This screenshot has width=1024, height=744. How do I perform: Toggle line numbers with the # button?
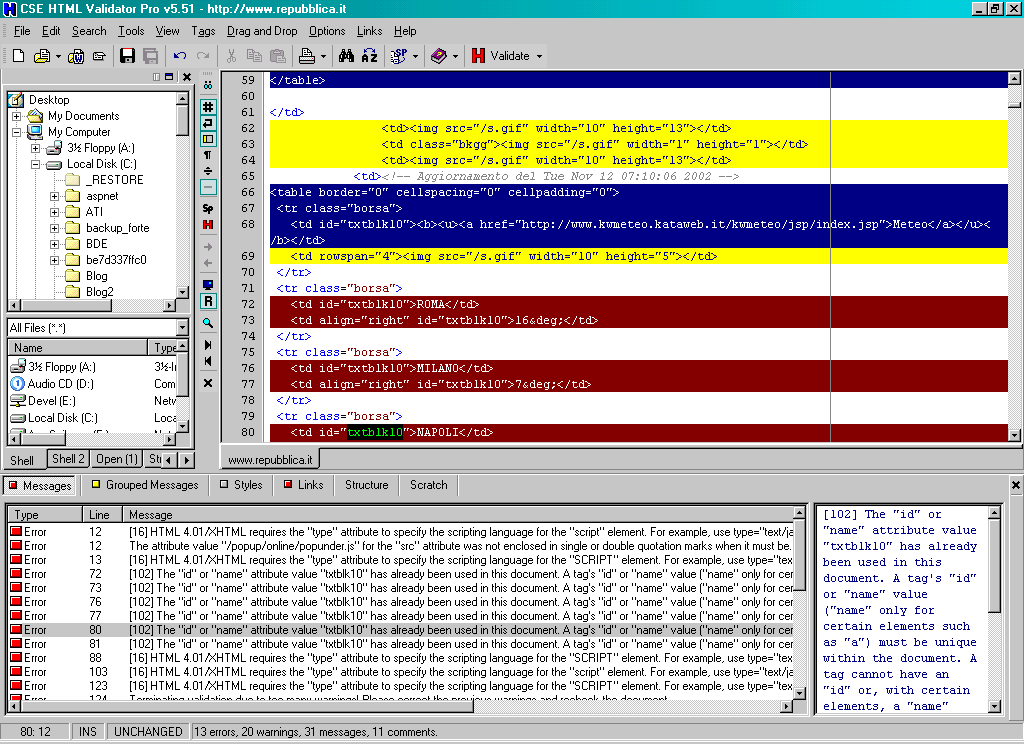tap(208, 107)
